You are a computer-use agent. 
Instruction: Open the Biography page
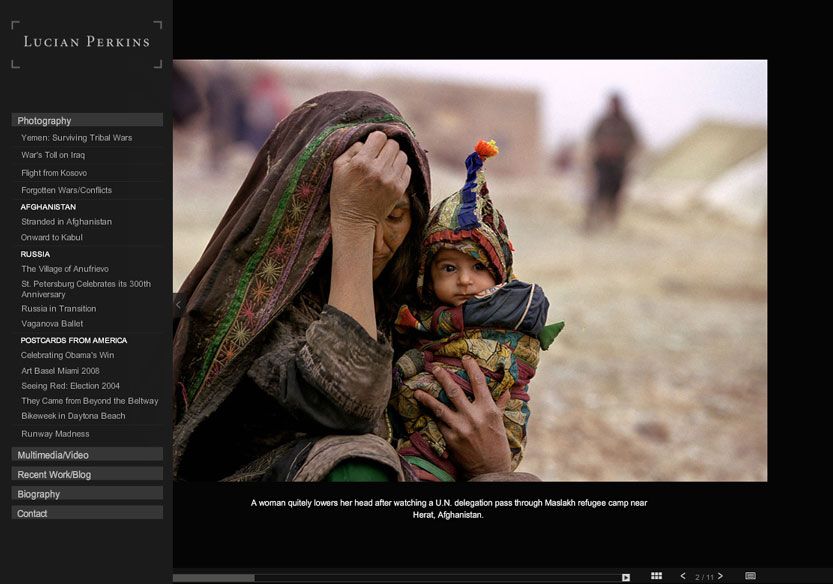pyautogui.click(x=87, y=494)
